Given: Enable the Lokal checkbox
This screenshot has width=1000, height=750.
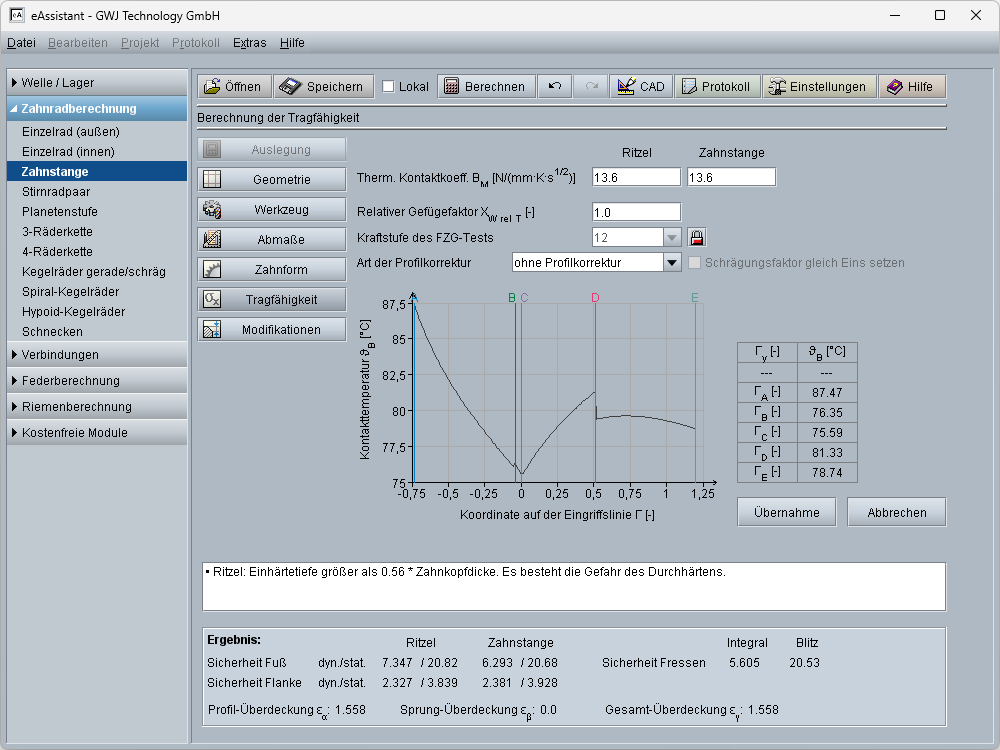Looking at the screenshot, I should (388, 87).
